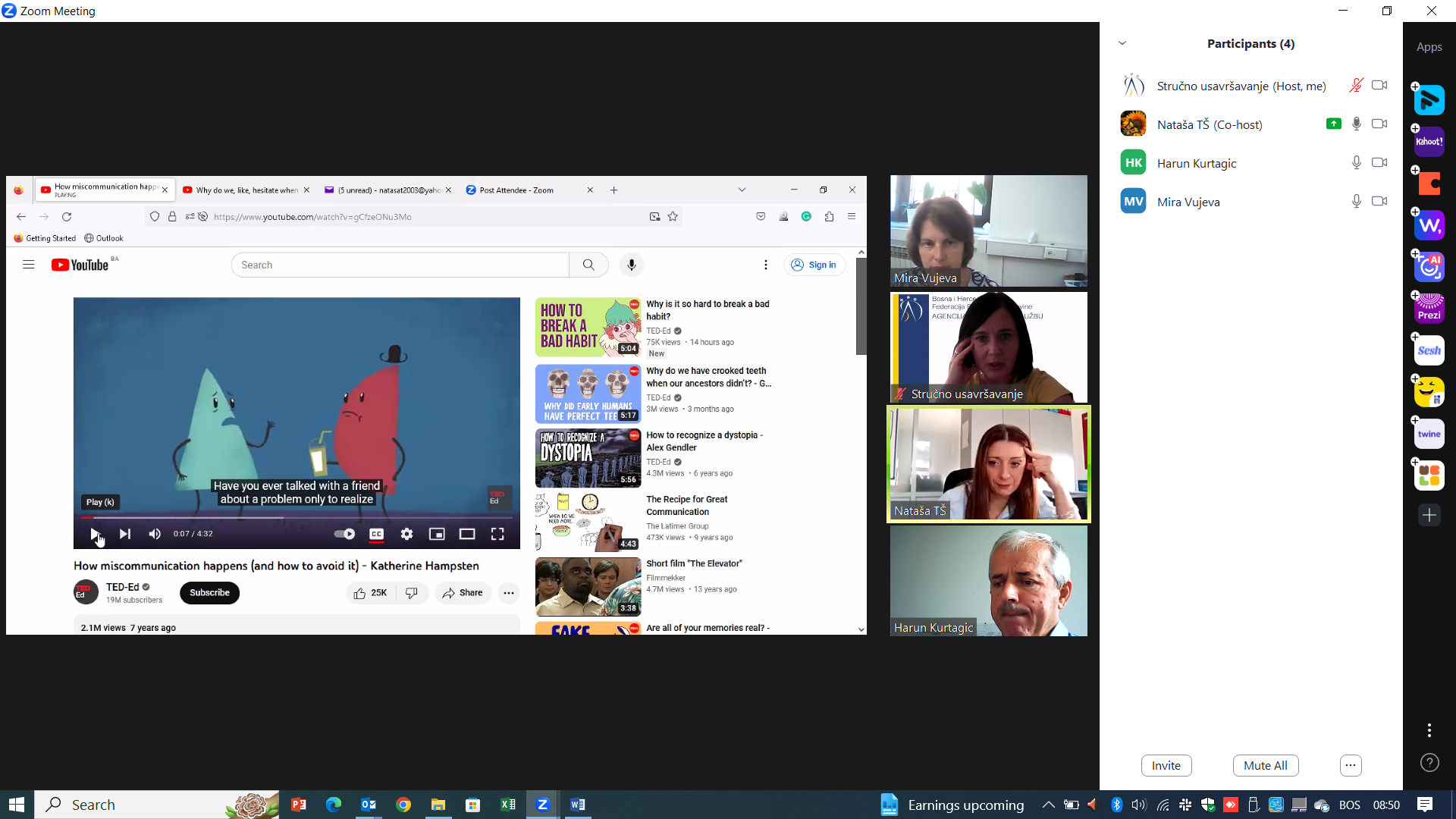The width and height of the screenshot is (1456, 819).
Task: Open Excel from Windows taskbar
Action: click(507, 805)
